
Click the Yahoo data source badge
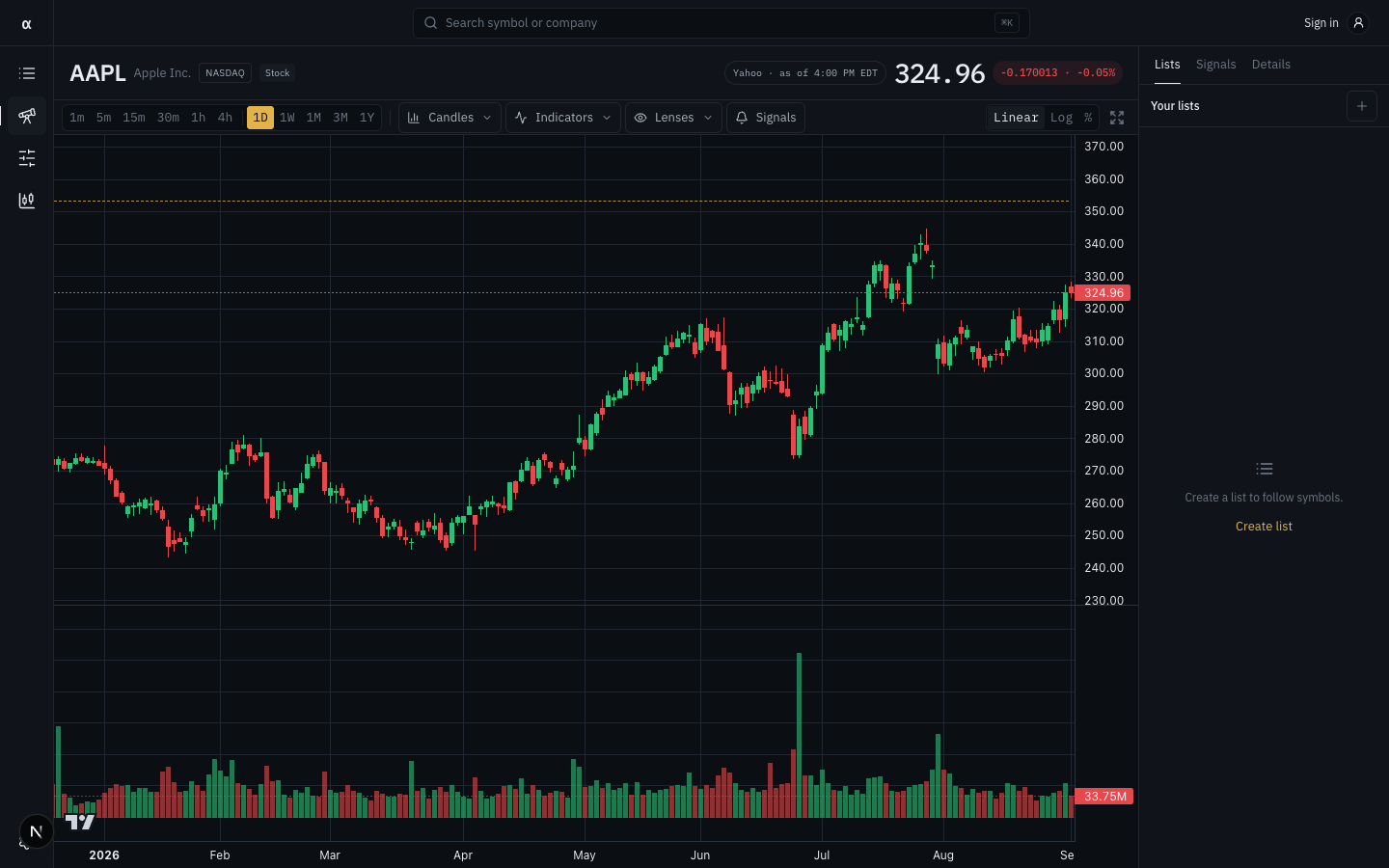click(805, 73)
